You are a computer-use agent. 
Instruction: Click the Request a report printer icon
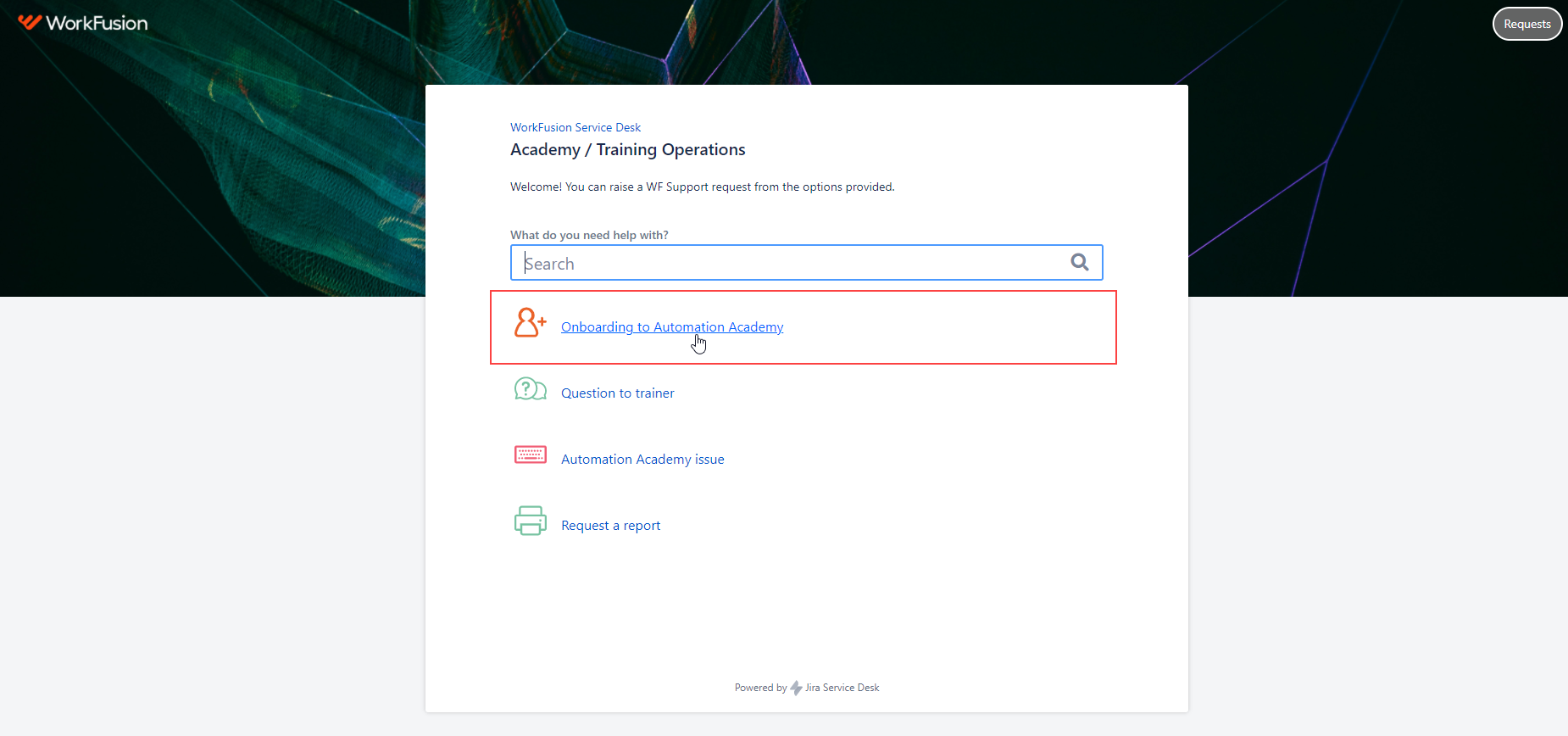(531, 521)
